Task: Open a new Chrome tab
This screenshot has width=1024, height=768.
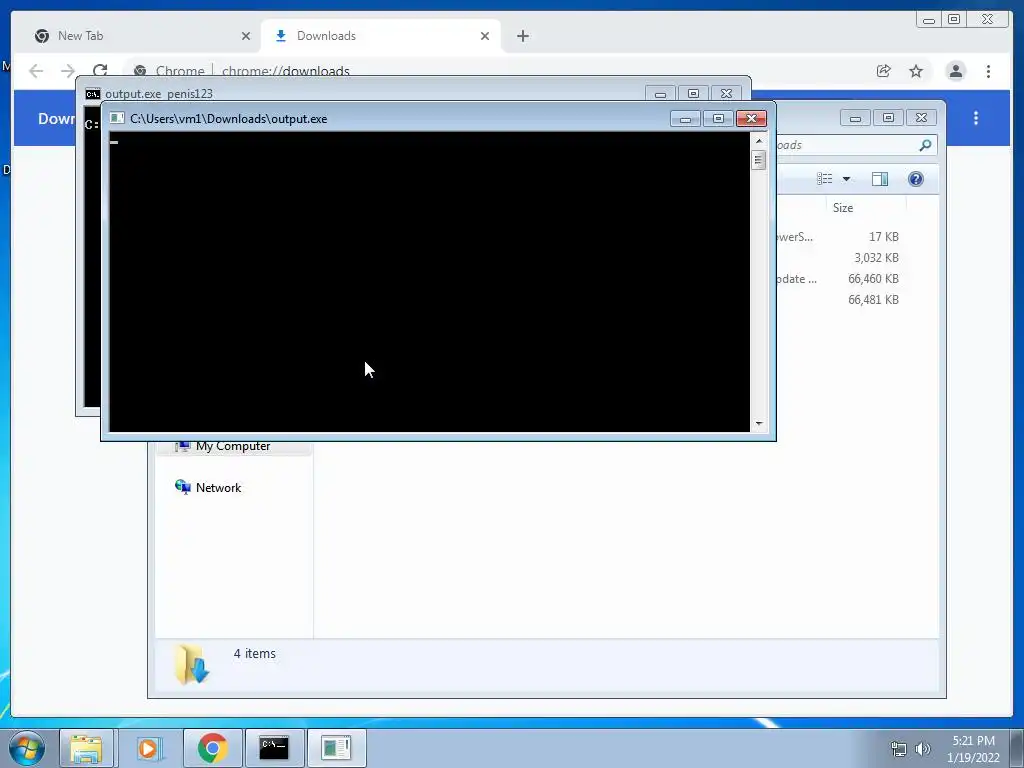Action: tap(522, 36)
